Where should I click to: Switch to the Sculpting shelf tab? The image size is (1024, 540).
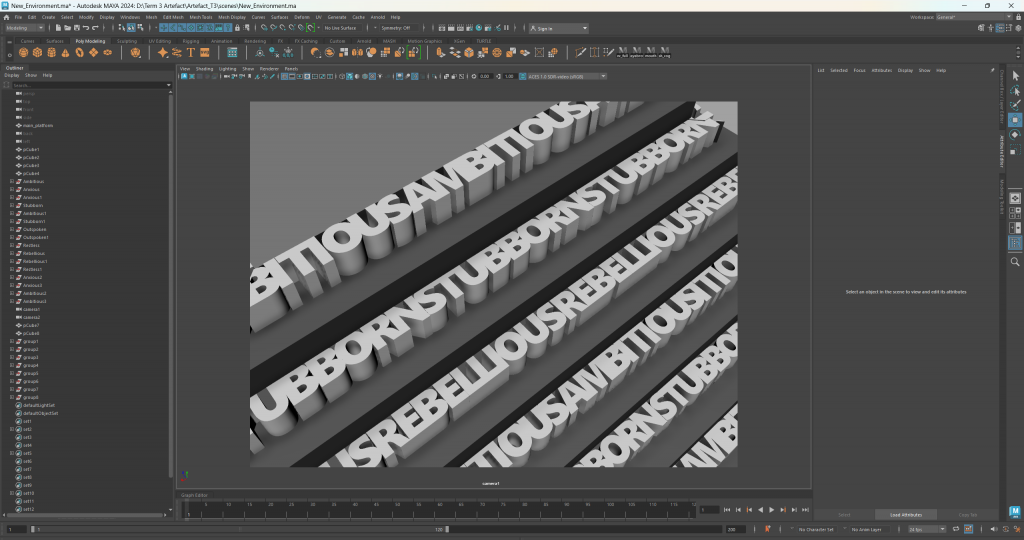[127, 41]
